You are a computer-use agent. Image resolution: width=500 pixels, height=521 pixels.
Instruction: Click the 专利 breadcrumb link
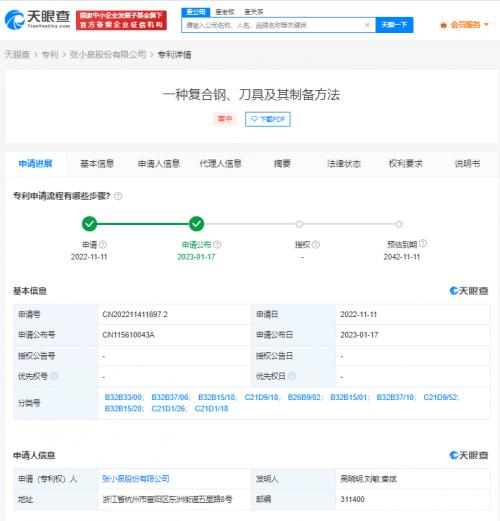point(50,54)
